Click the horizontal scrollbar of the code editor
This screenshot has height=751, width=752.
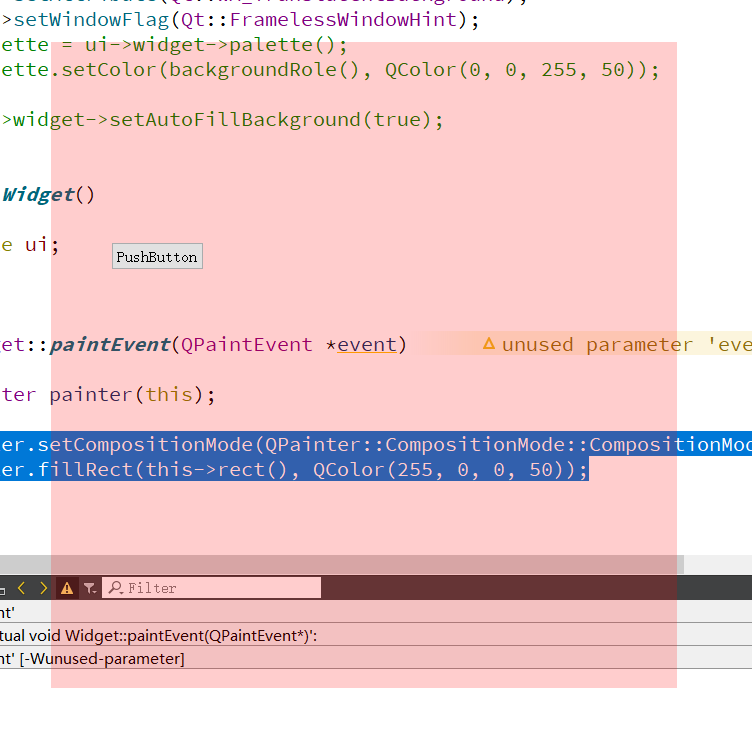(x=341, y=564)
